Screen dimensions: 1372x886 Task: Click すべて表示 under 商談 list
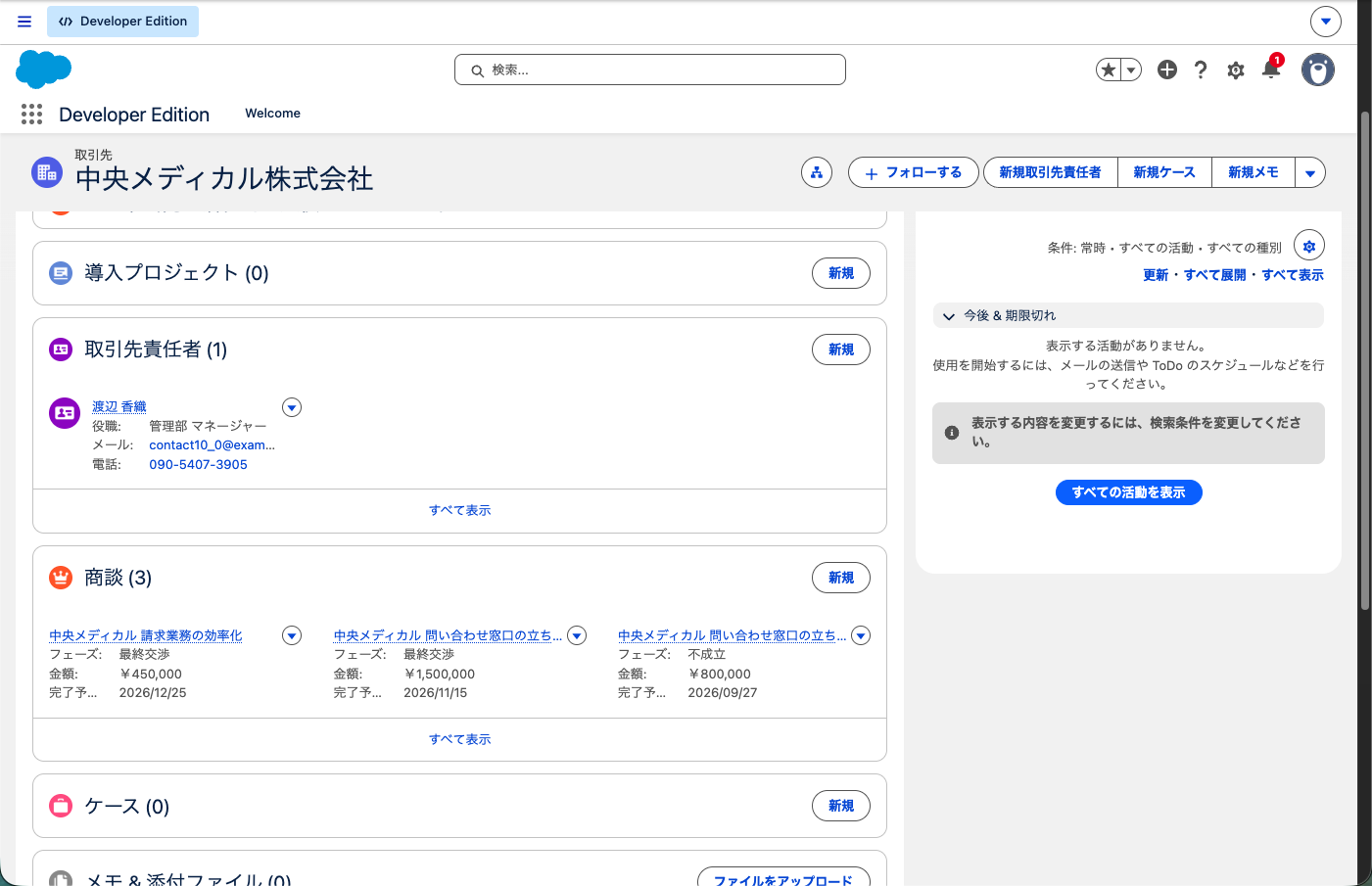[x=459, y=739]
